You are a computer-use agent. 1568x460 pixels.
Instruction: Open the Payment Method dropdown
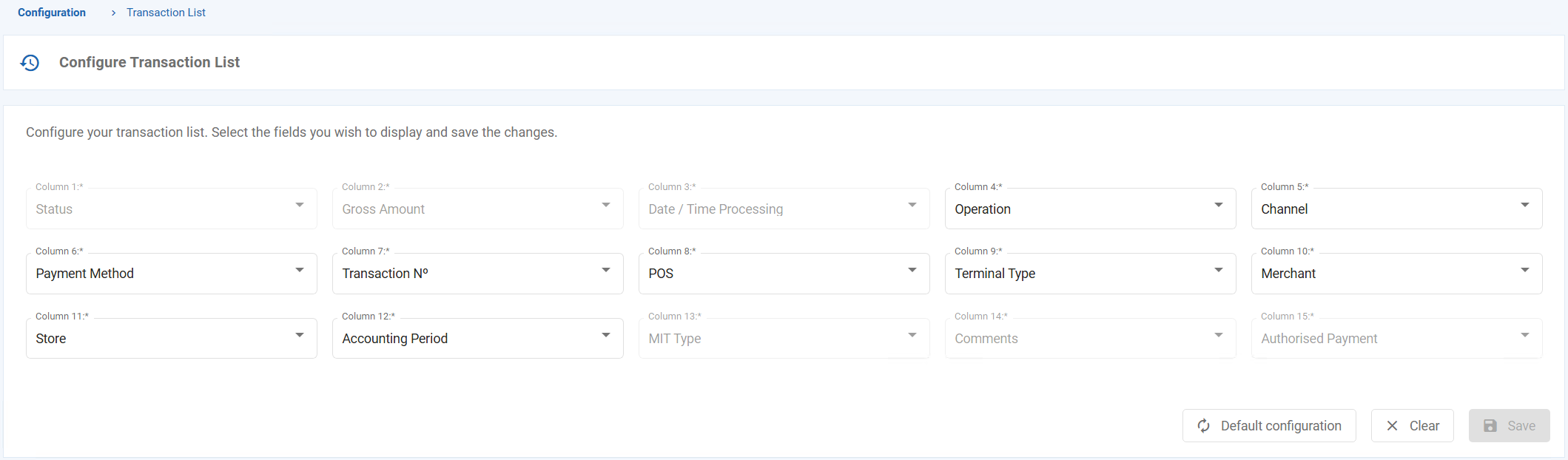(x=171, y=274)
